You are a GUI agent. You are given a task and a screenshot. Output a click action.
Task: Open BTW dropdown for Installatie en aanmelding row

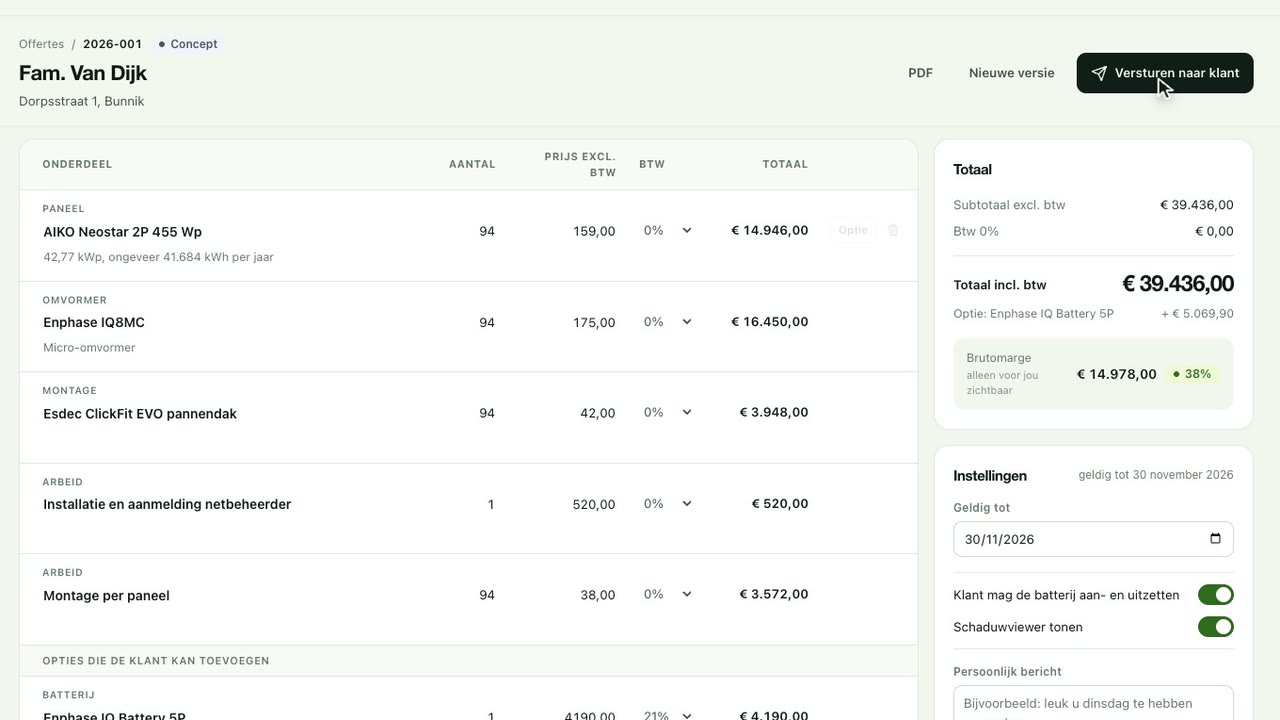tap(667, 504)
